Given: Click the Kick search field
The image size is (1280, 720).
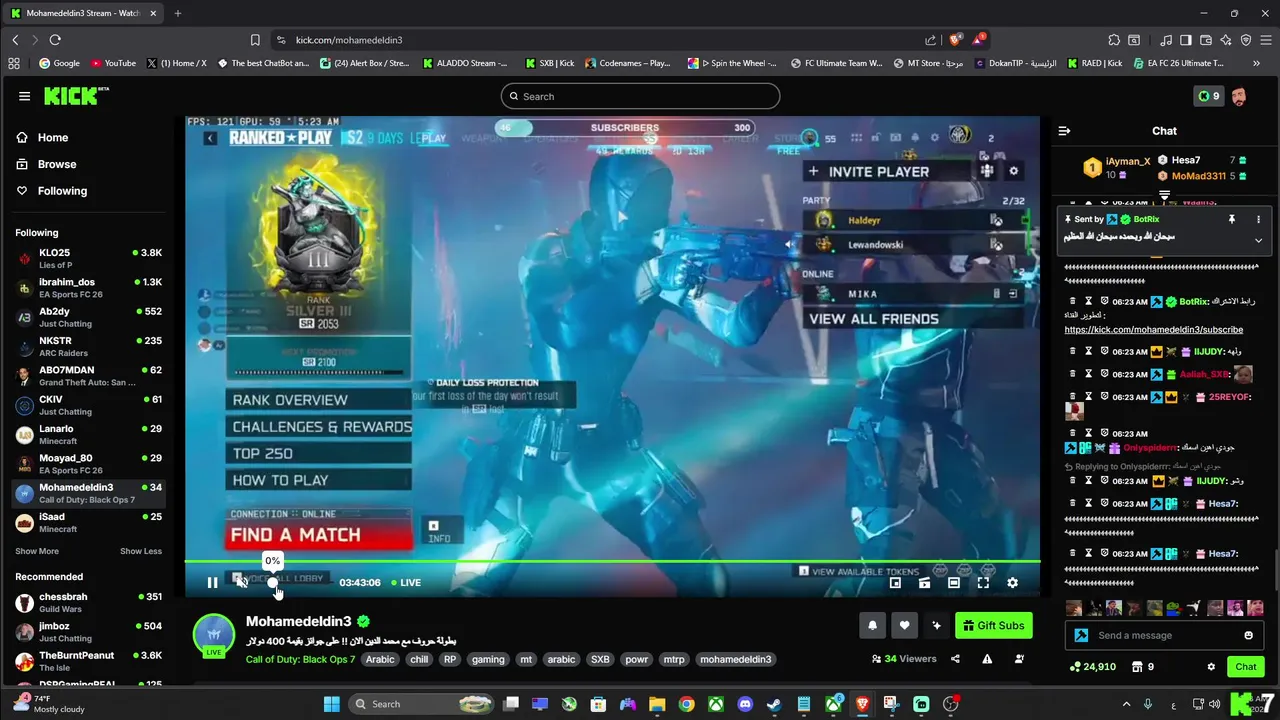Looking at the screenshot, I should [x=640, y=96].
